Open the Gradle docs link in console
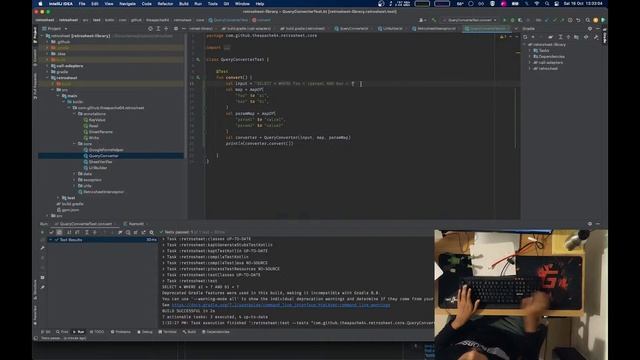Screen dimensions: 640x360 click(x=281, y=305)
